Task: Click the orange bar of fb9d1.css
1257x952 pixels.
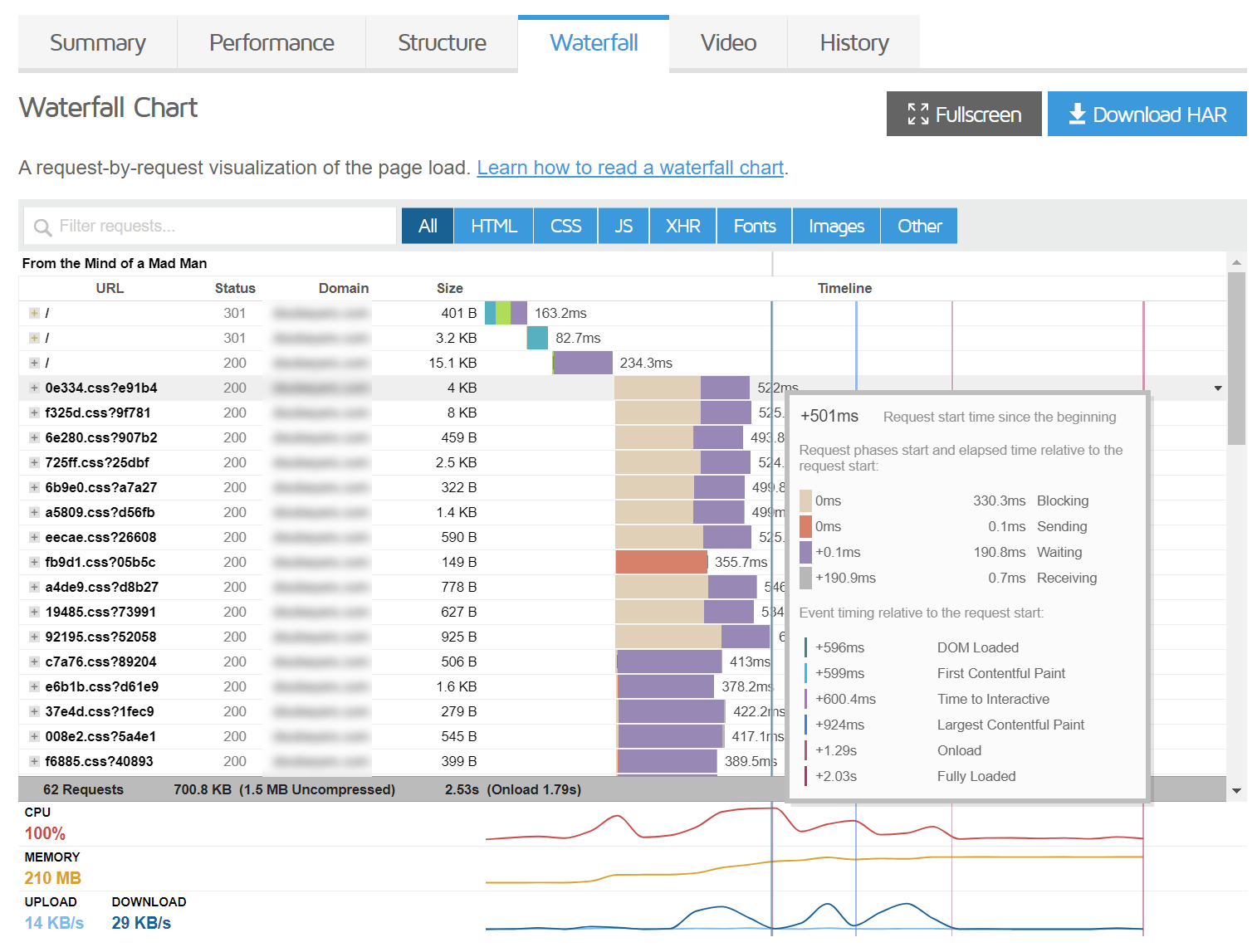Action: (x=661, y=562)
